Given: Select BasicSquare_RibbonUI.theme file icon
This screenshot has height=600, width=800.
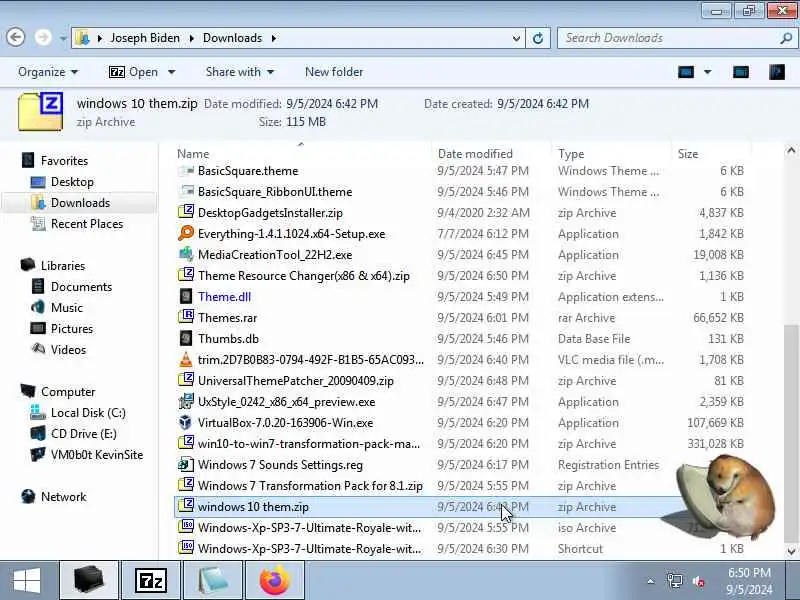Looking at the screenshot, I should [186, 192].
